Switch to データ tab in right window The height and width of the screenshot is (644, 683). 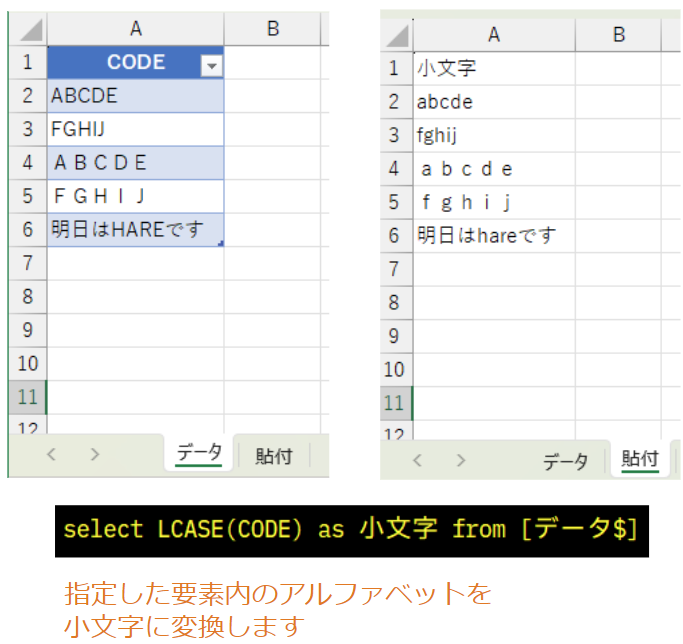(x=565, y=461)
